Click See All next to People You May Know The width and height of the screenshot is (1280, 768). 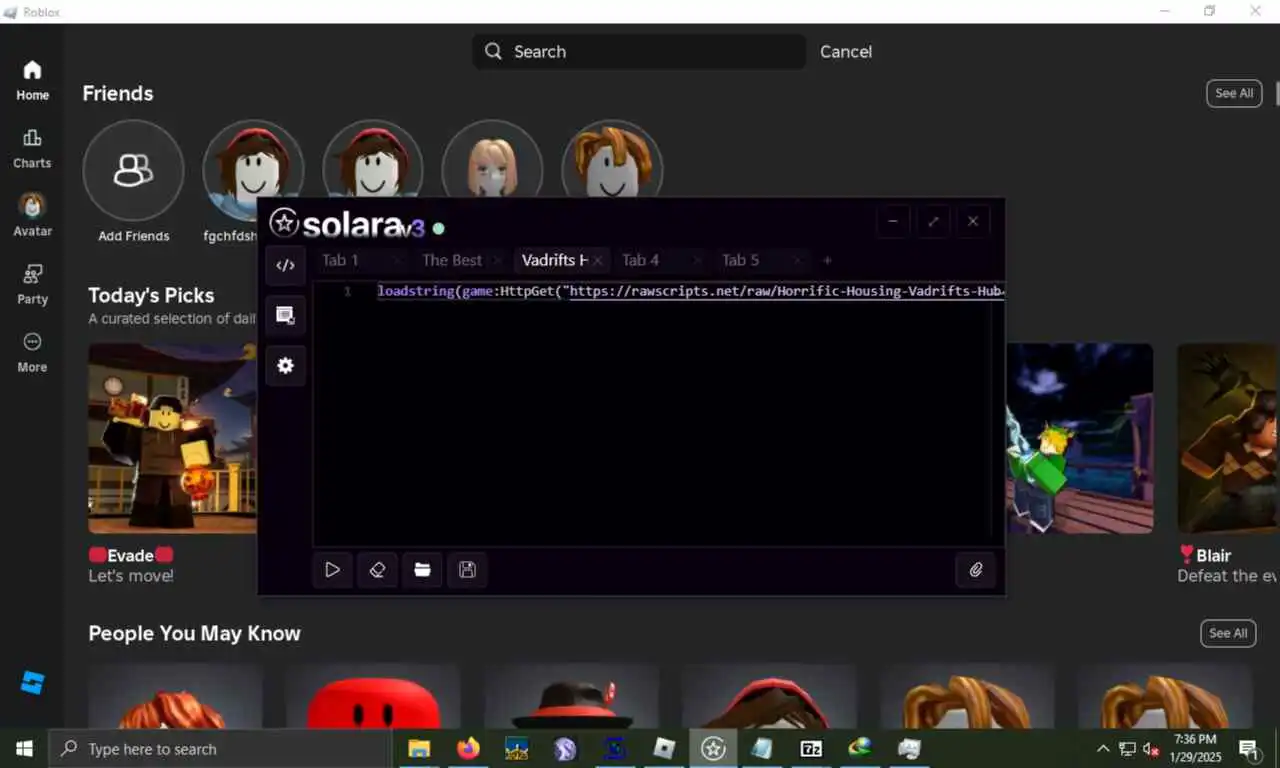point(1228,633)
